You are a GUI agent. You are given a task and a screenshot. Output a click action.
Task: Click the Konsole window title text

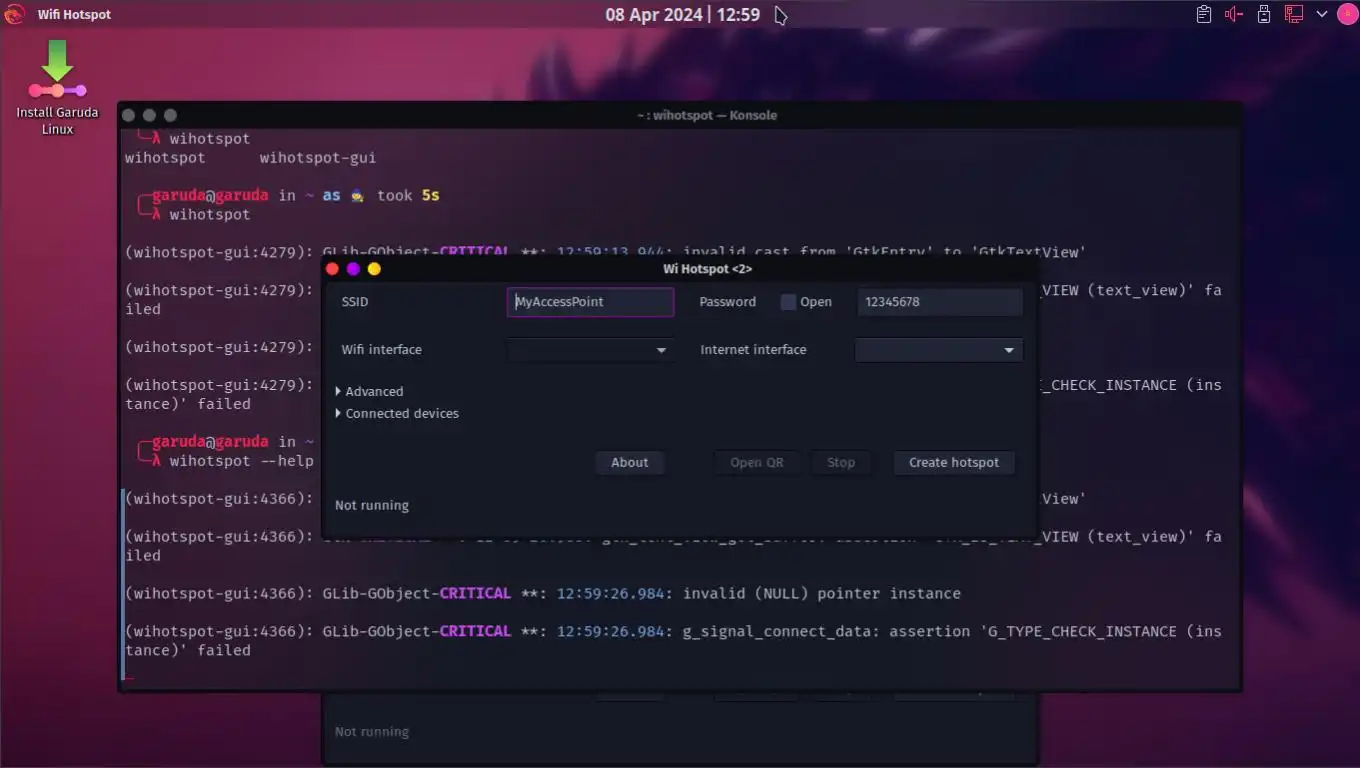tap(707, 115)
